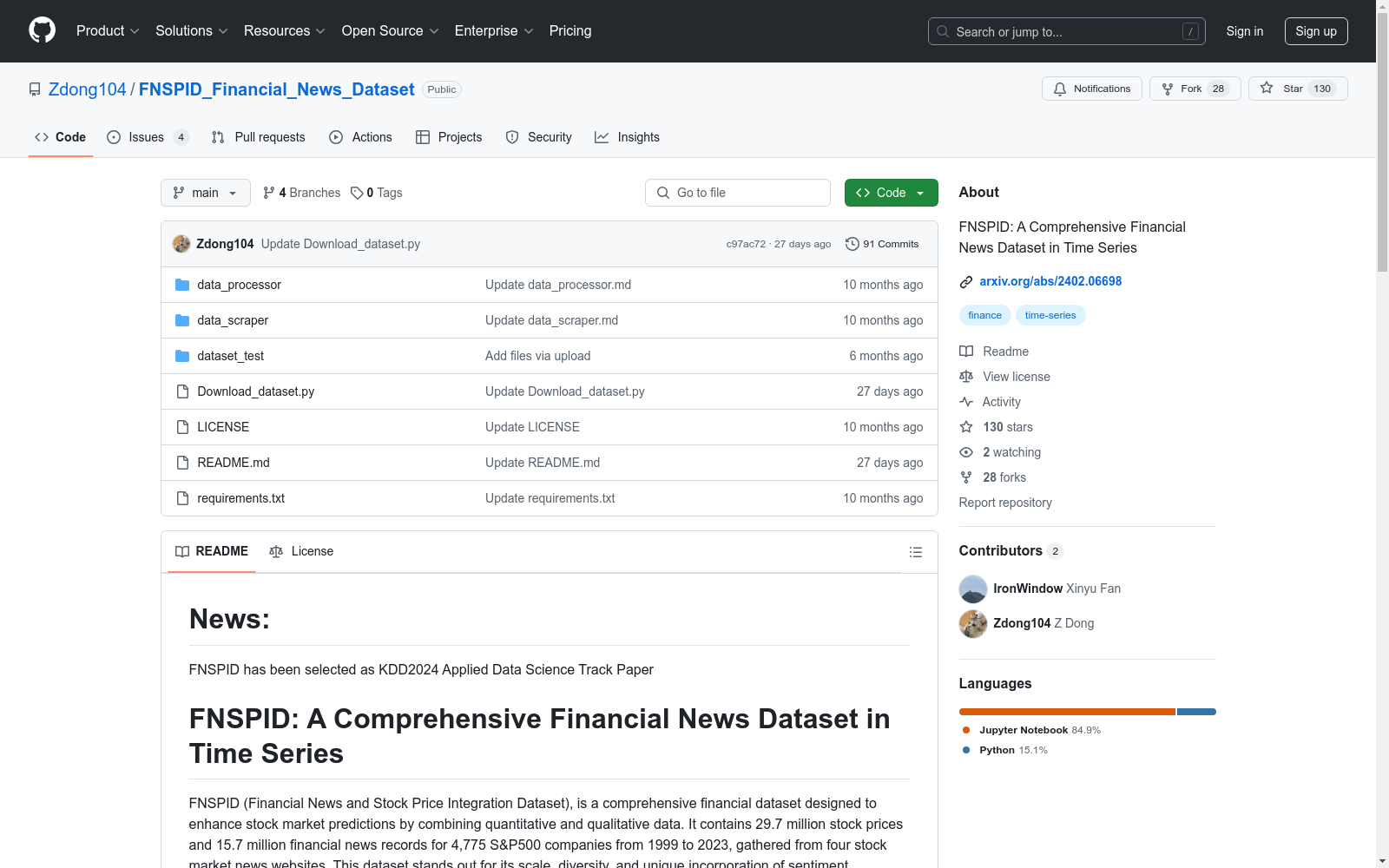
Task: Click the requirements.txt file icon
Action: click(x=182, y=498)
